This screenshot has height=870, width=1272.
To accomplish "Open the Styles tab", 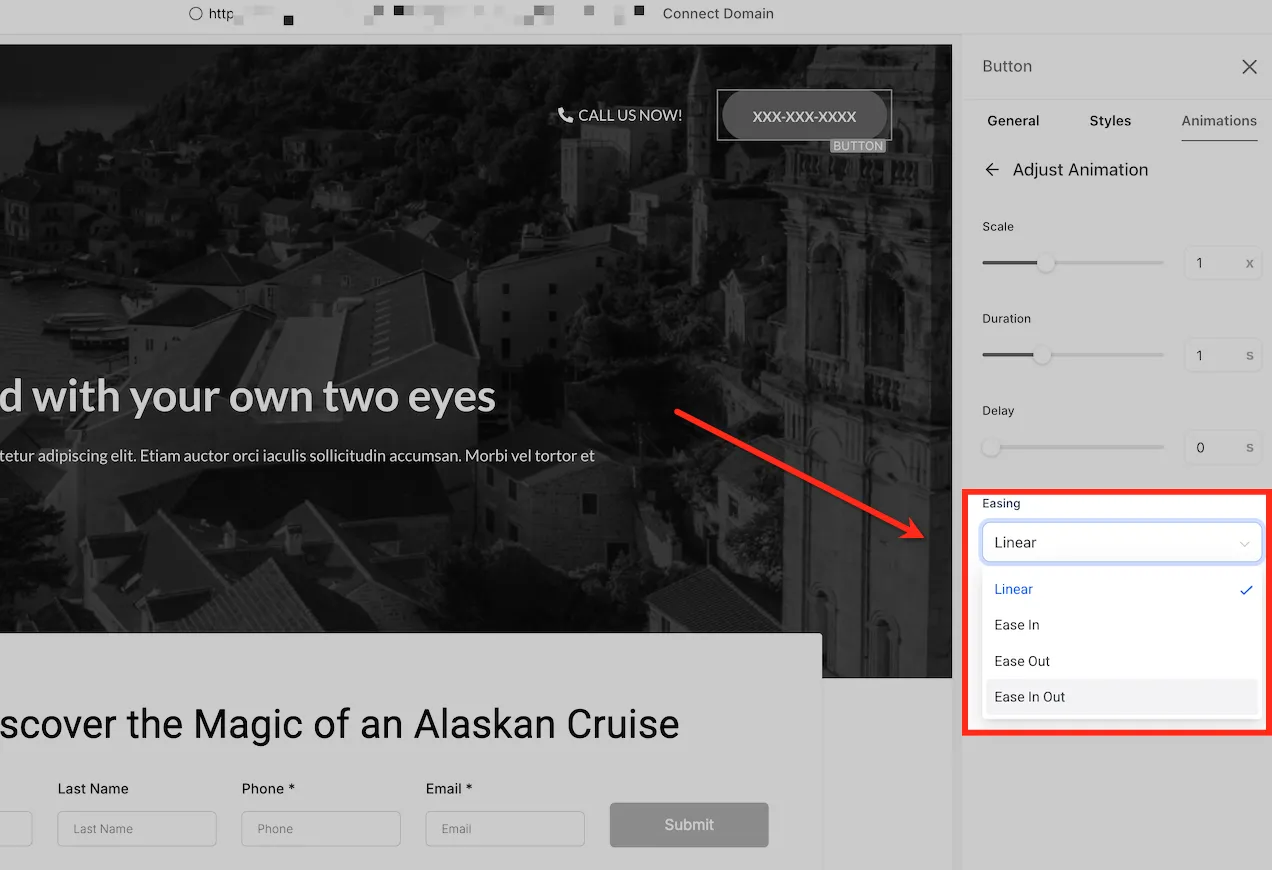I will 1110,121.
